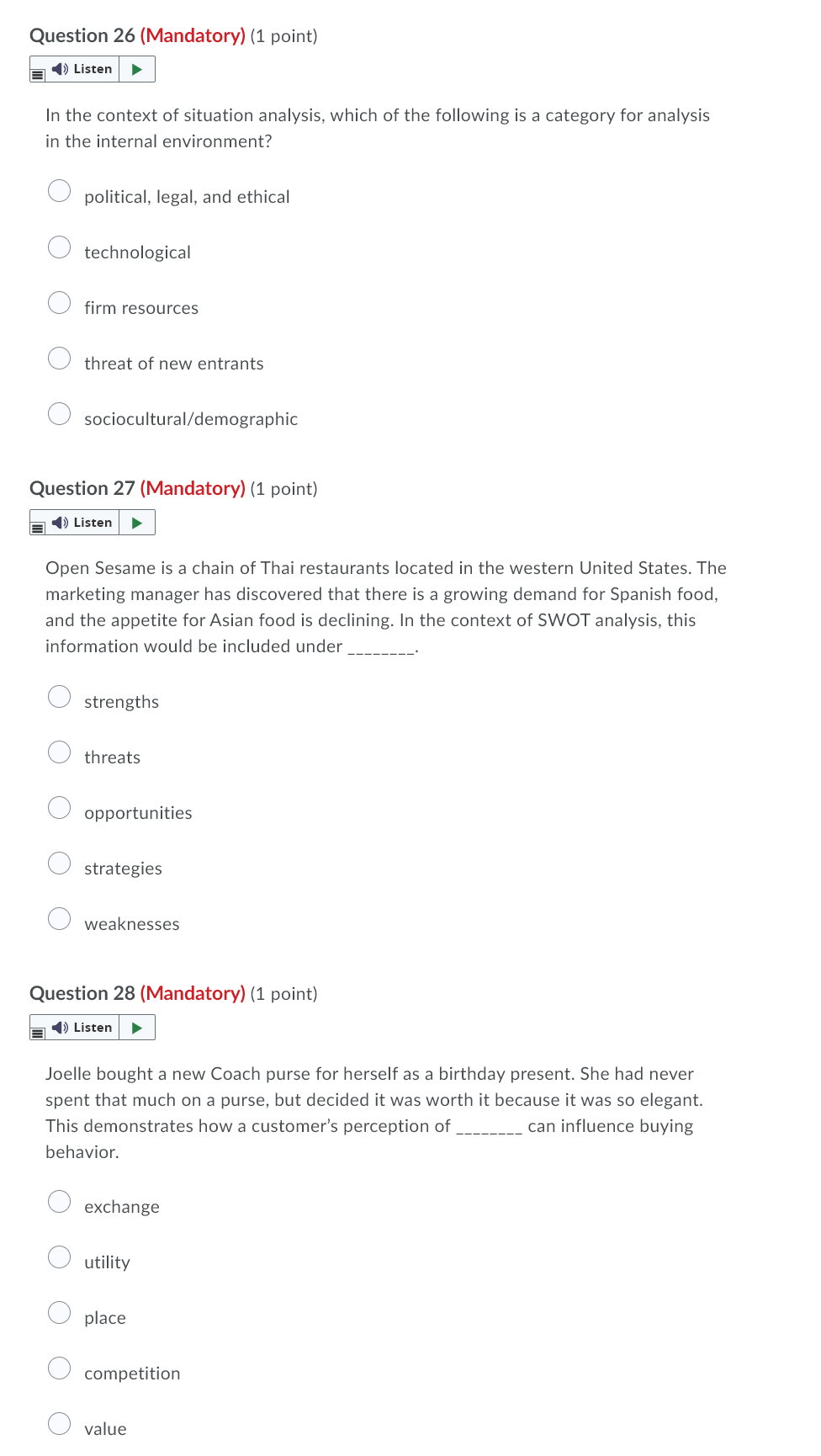Click the Listen button text for Question 26

93,69
